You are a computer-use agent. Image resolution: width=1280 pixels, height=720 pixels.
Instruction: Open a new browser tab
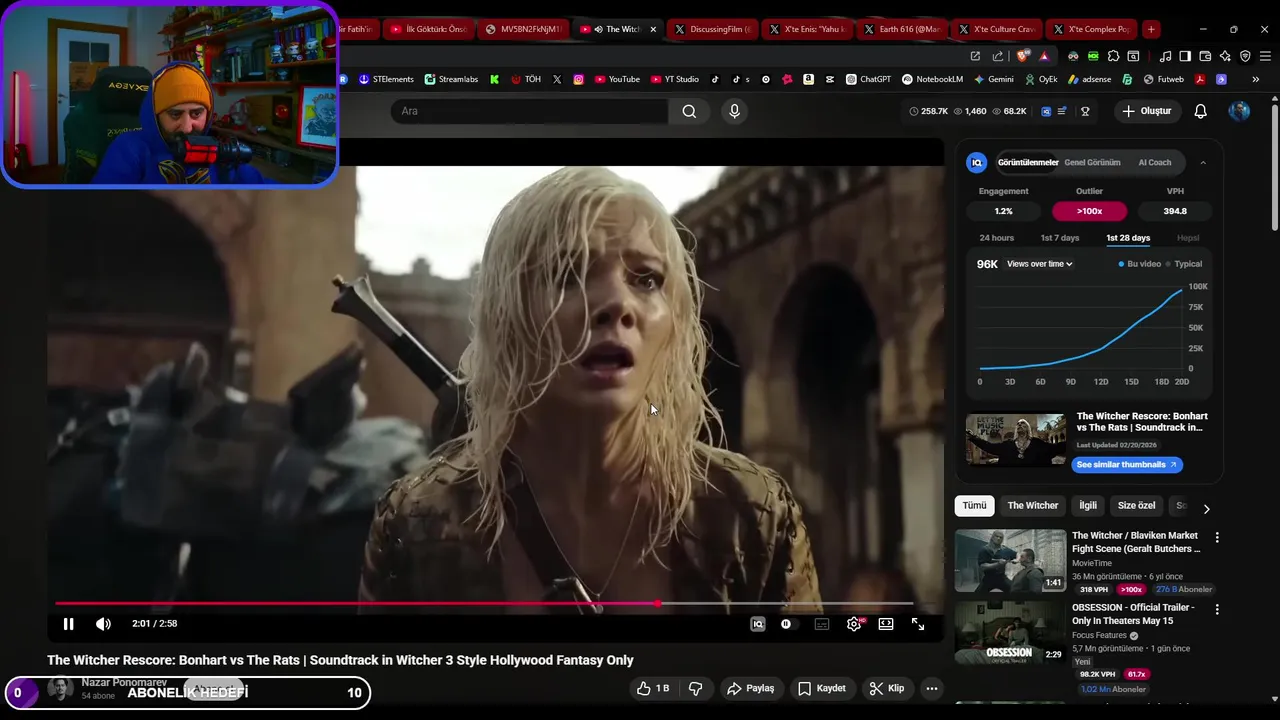(1151, 29)
